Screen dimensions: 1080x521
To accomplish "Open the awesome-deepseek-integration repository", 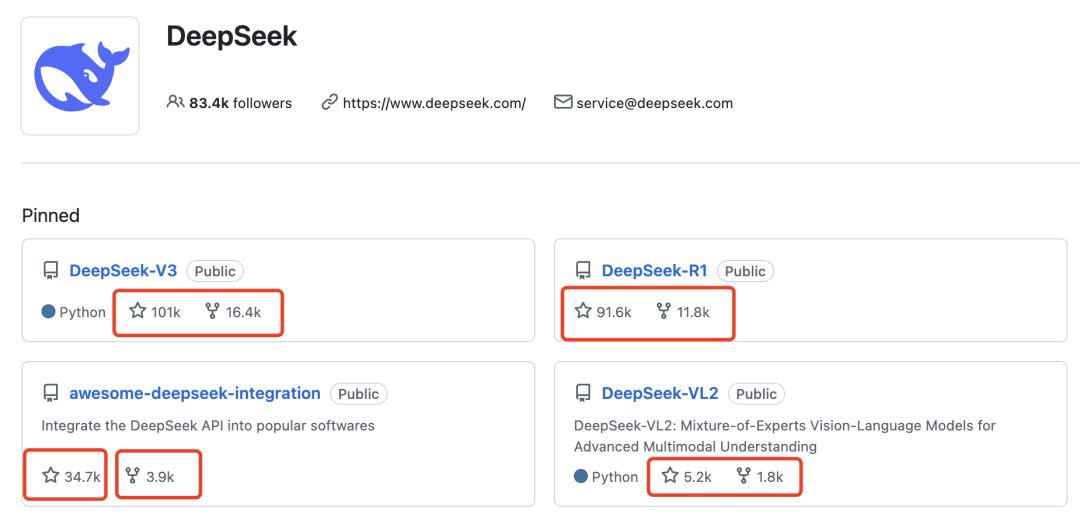I will click(x=194, y=394).
